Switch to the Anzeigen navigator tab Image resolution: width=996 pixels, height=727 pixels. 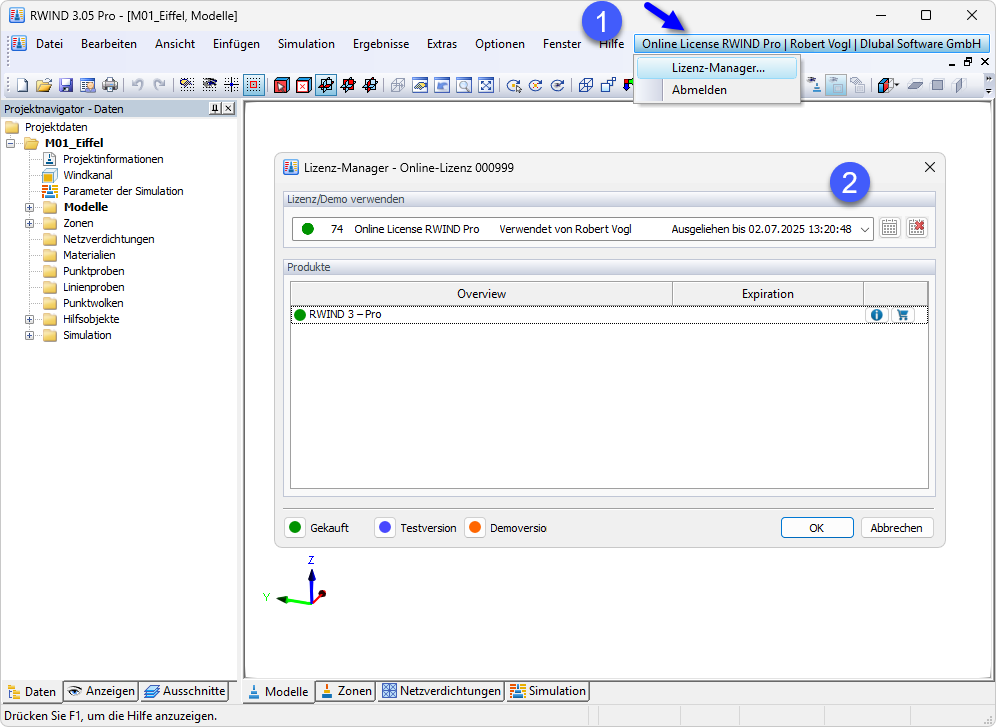point(101,691)
